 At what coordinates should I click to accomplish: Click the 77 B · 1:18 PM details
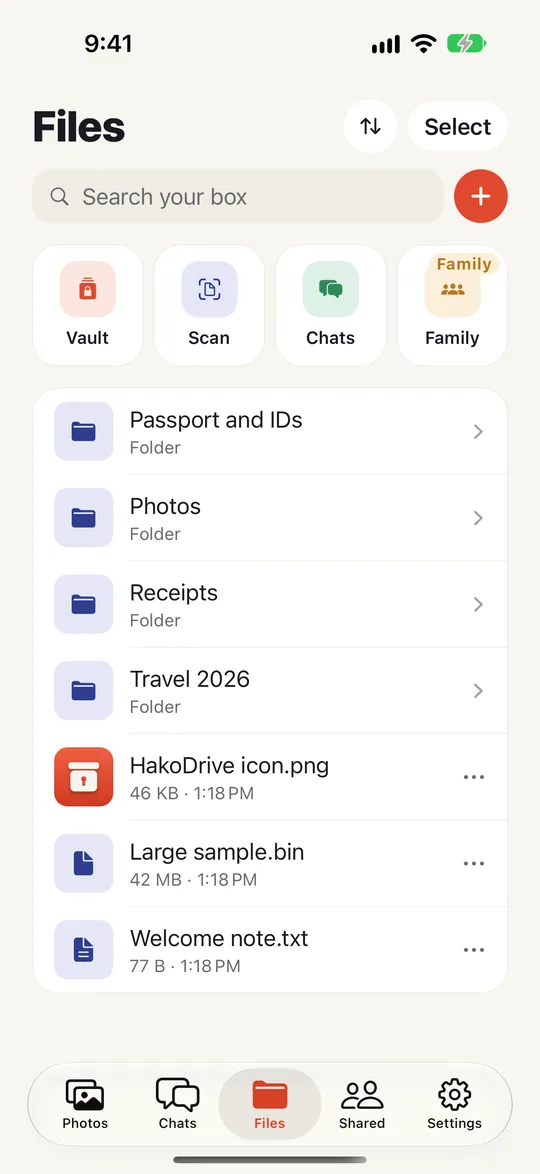pyautogui.click(x=185, y=966)
